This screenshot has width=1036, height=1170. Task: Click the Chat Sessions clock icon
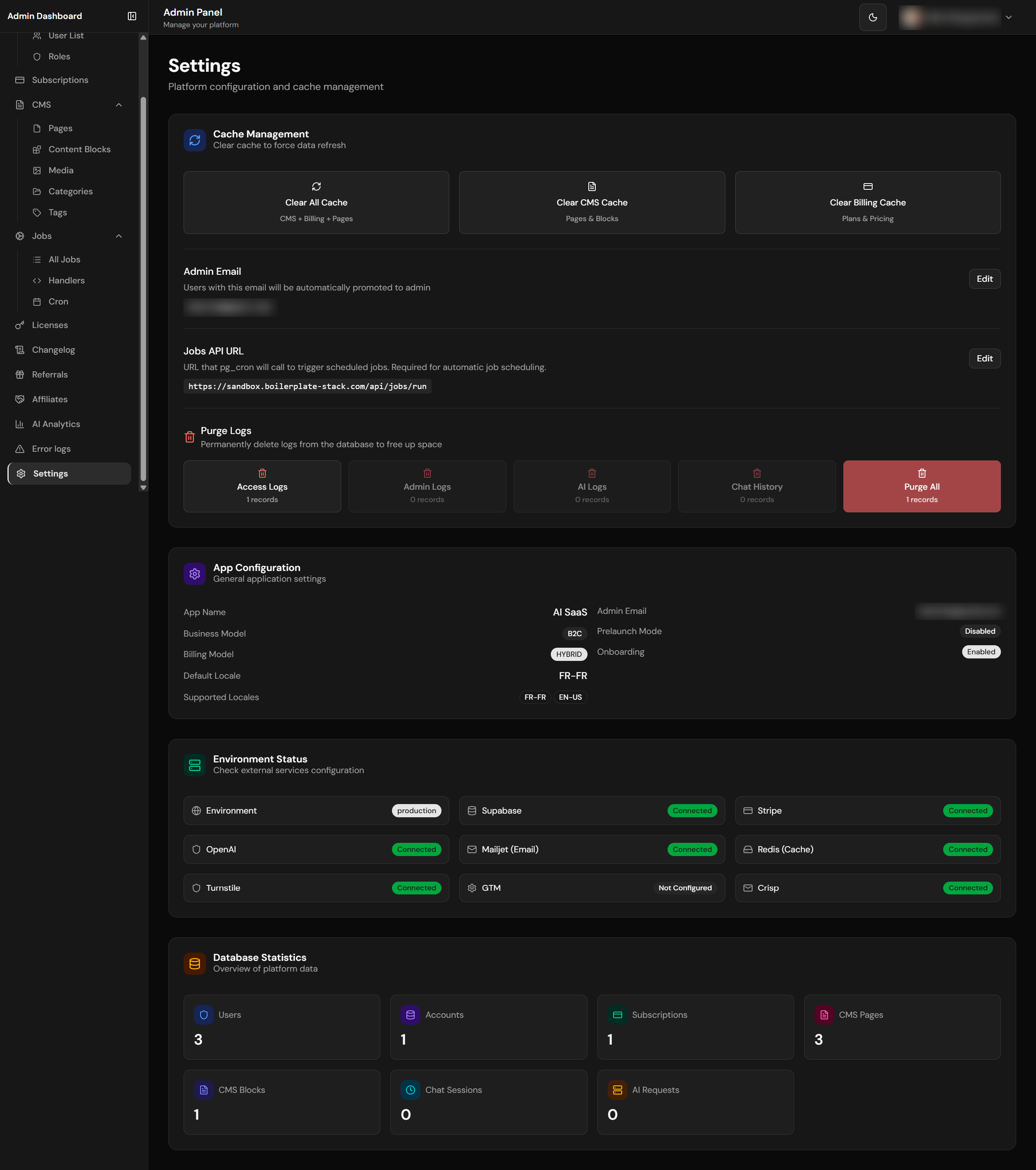click(411, 1090)
